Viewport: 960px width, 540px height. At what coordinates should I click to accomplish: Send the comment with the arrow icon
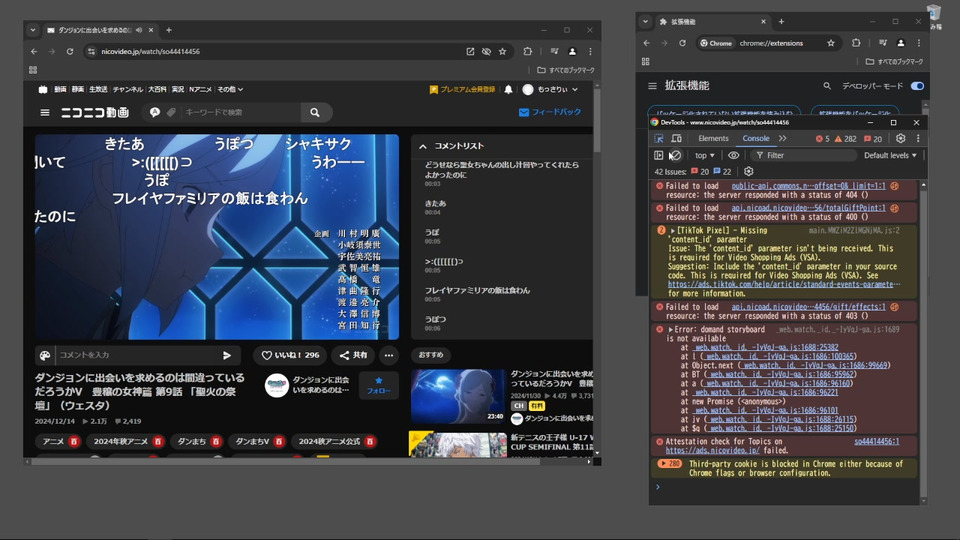tap(227, 355)
